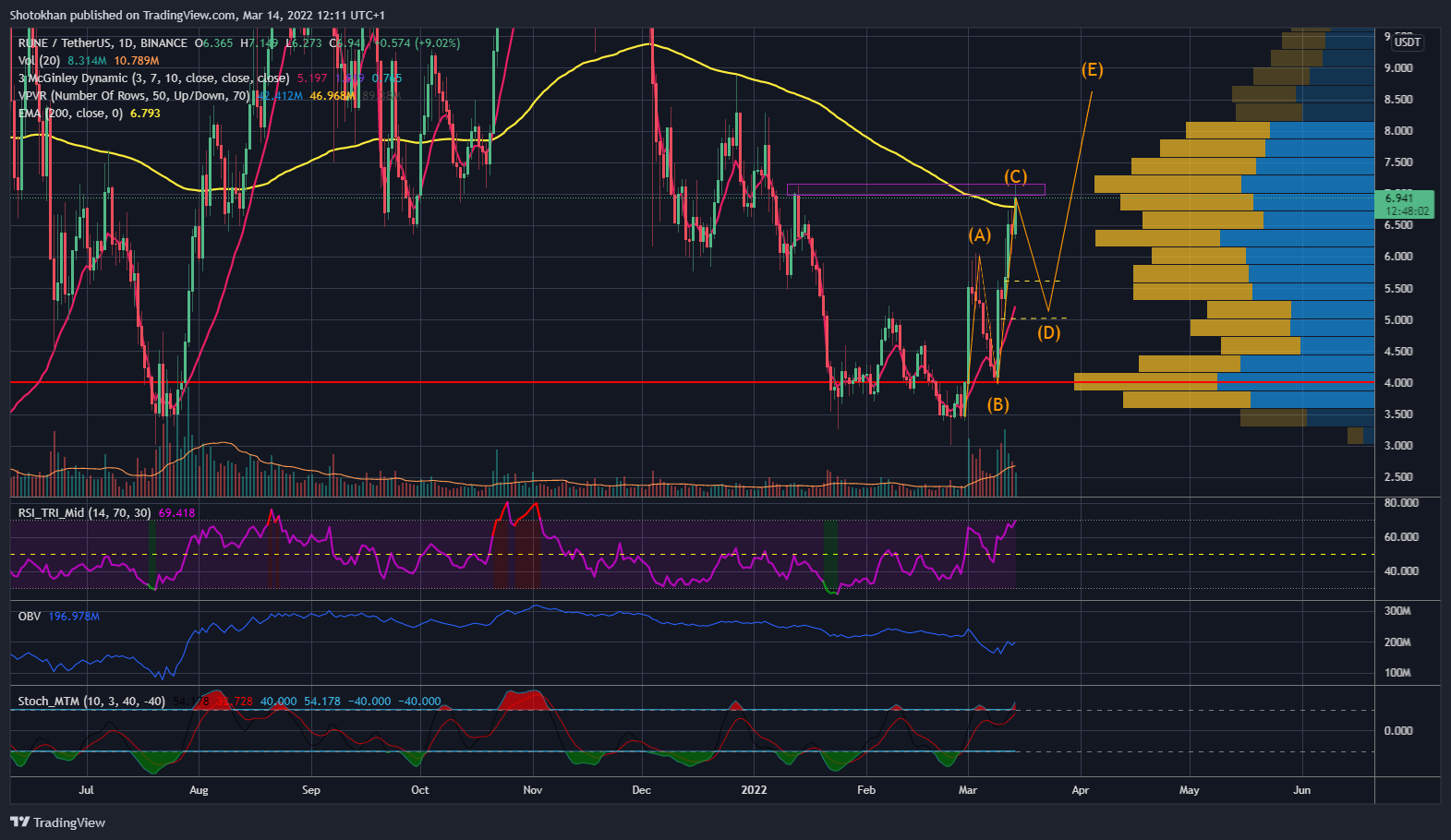Click the VPVR value 46.968M

click(x=332, y=96)
